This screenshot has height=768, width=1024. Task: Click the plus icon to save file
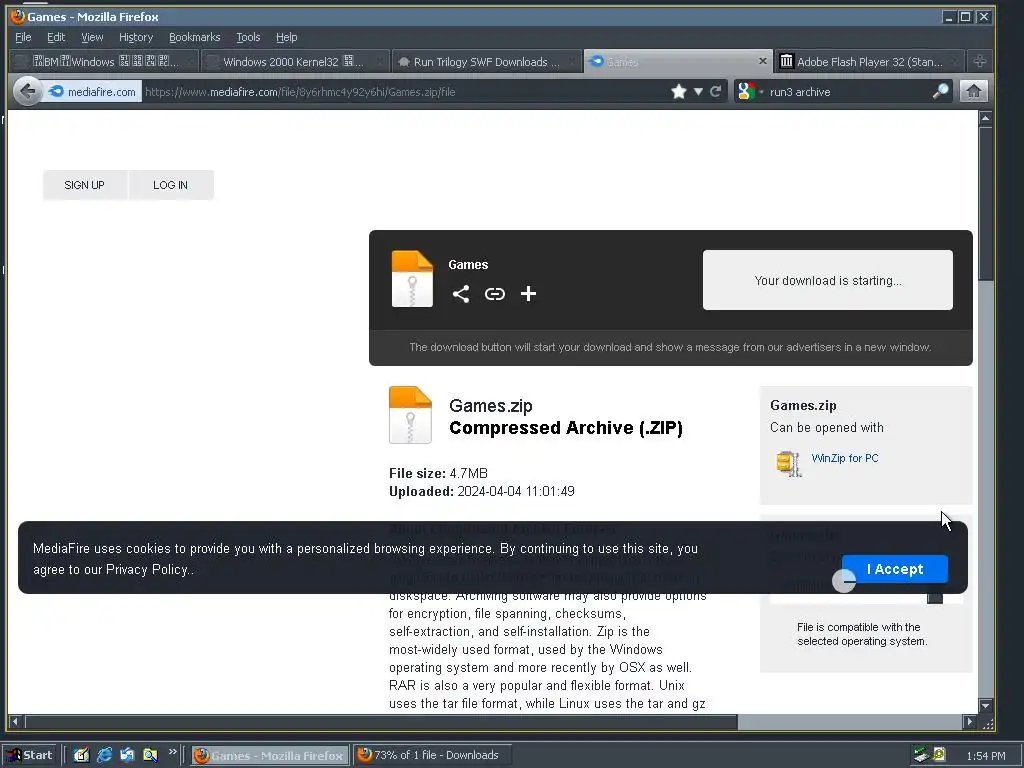pyautogui.click(x=528, y=294)
